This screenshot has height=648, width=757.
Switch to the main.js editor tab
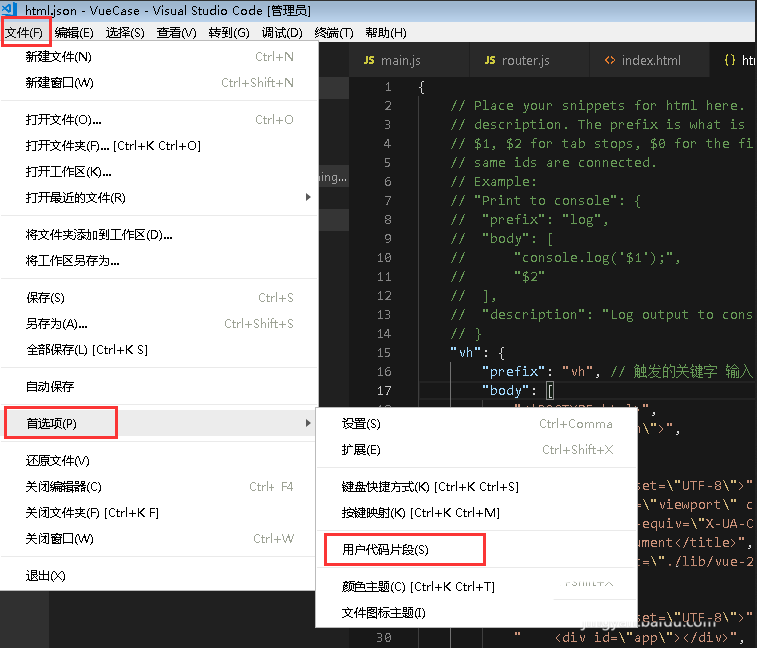408,60
